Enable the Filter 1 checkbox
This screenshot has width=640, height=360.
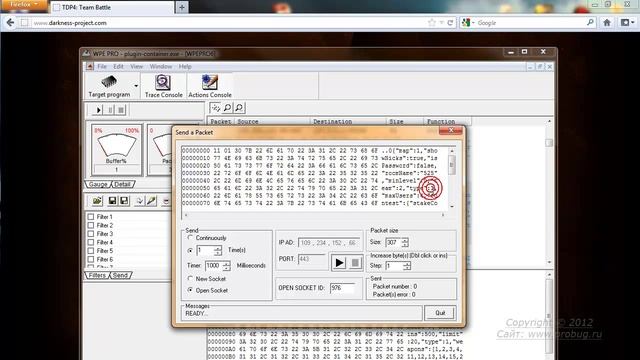(91, 217)
